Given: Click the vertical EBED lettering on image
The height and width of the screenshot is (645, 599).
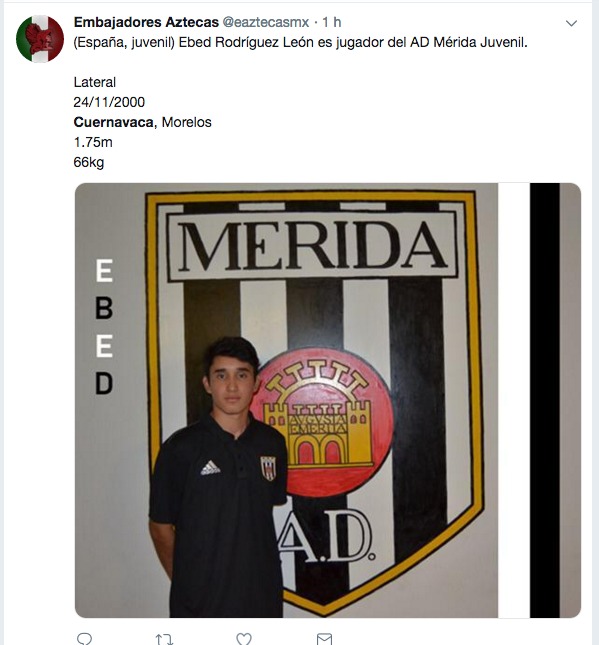Looking at the screenshot, I should click(104, 327).
